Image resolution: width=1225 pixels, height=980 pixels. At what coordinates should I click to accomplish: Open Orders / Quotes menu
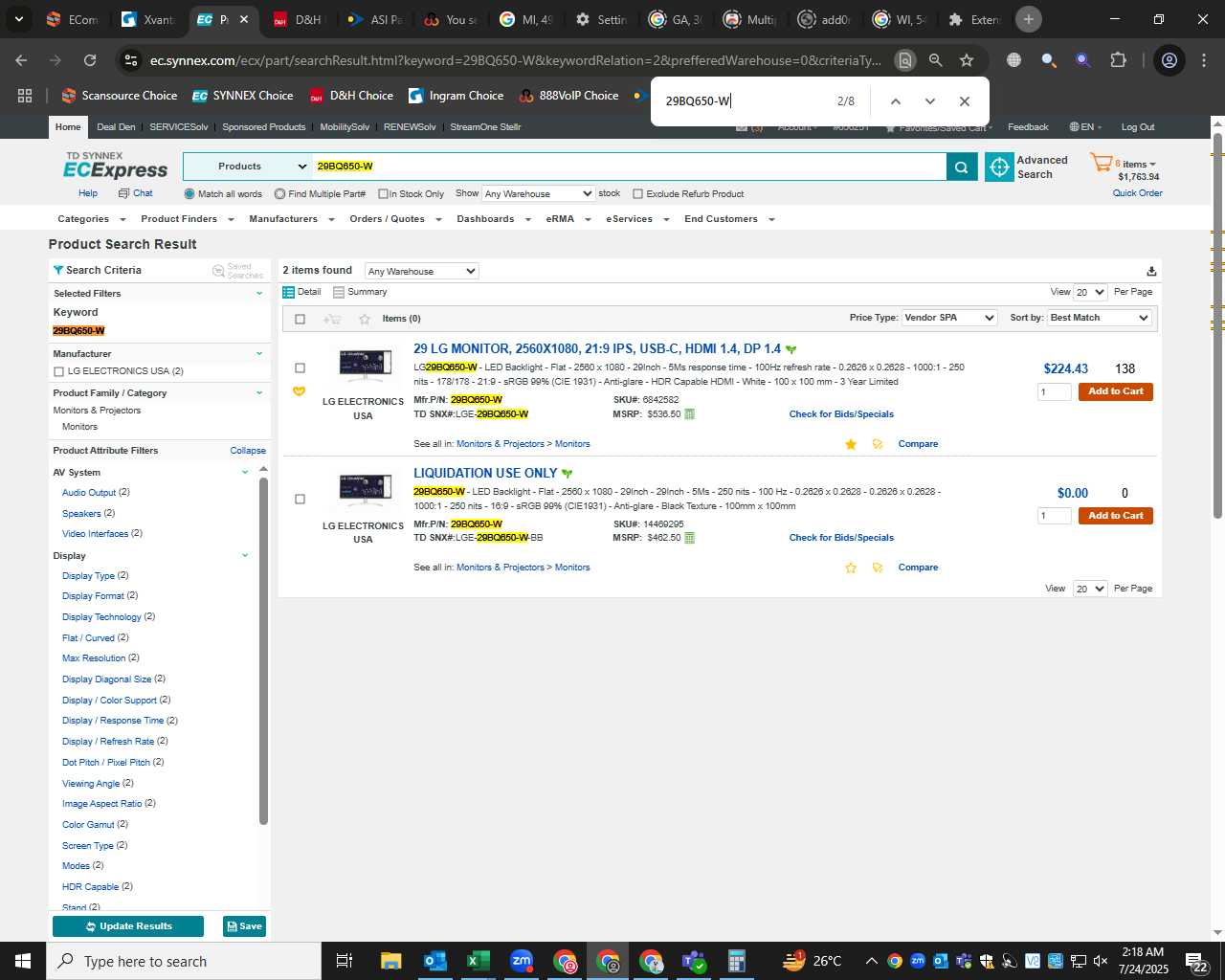point(395,219)
